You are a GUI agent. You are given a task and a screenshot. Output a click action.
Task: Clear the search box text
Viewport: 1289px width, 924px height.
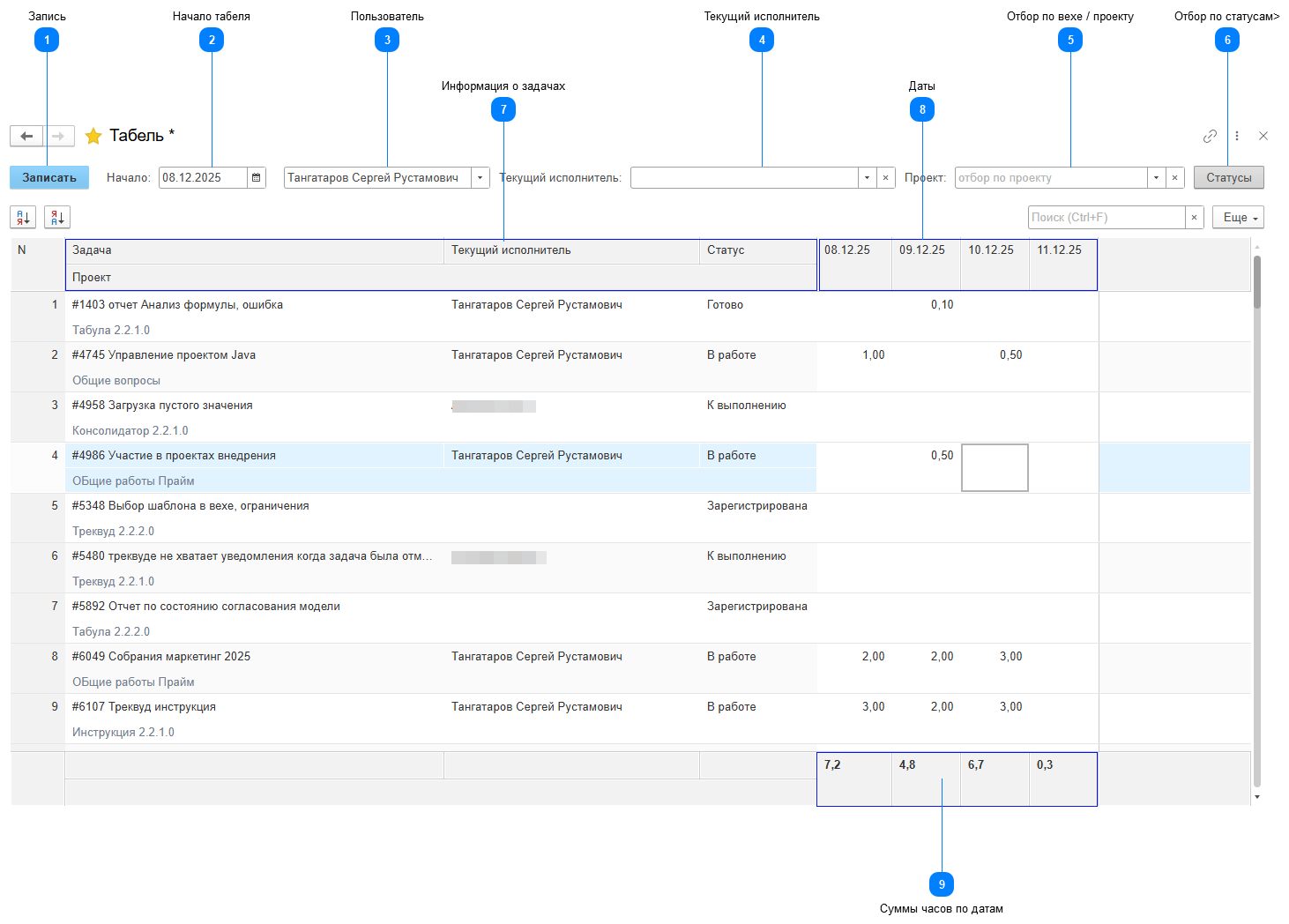pyautogui.click(x=1194, y=217)
